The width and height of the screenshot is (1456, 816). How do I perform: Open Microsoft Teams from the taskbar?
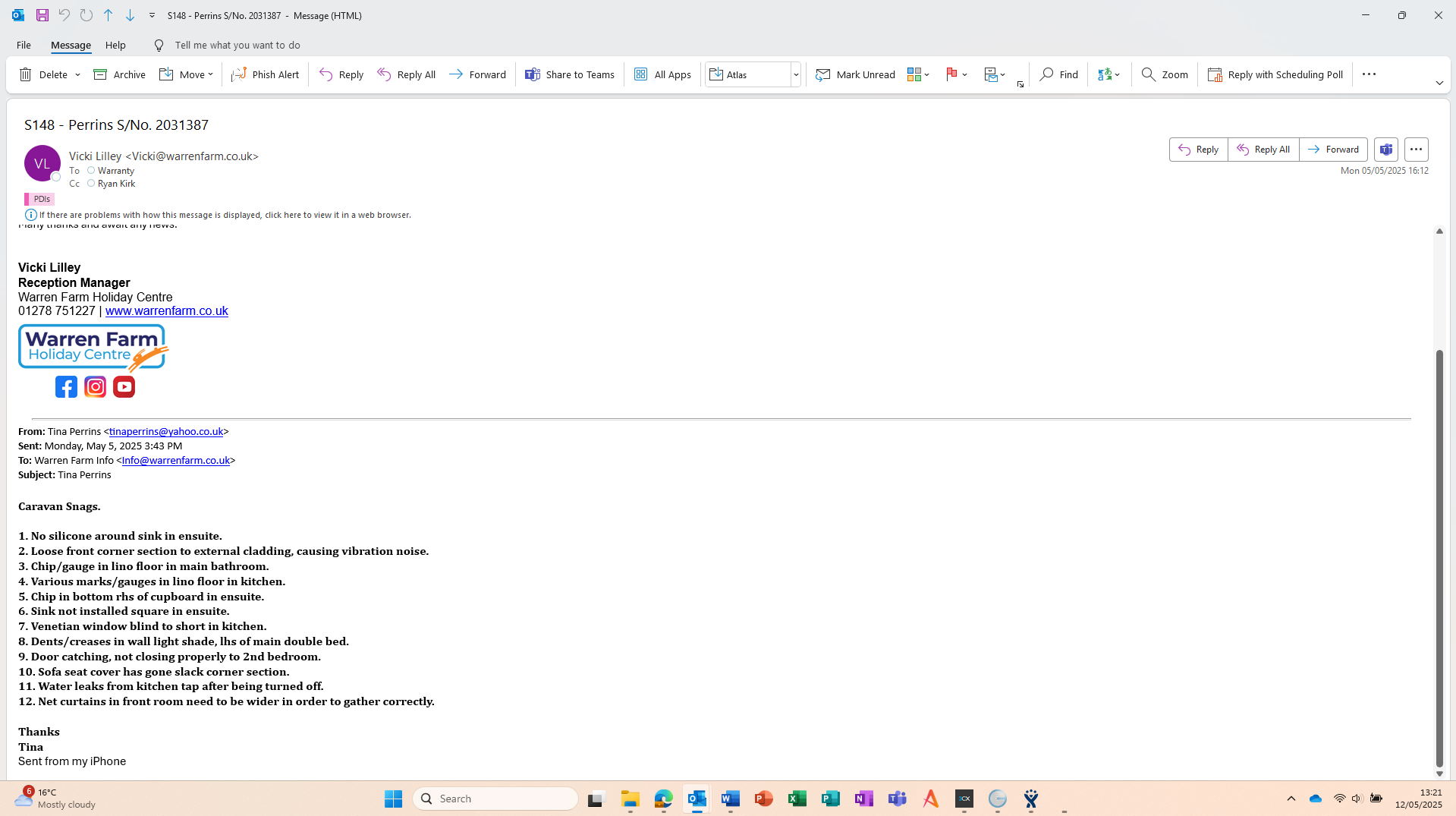[x=897, y=799]
